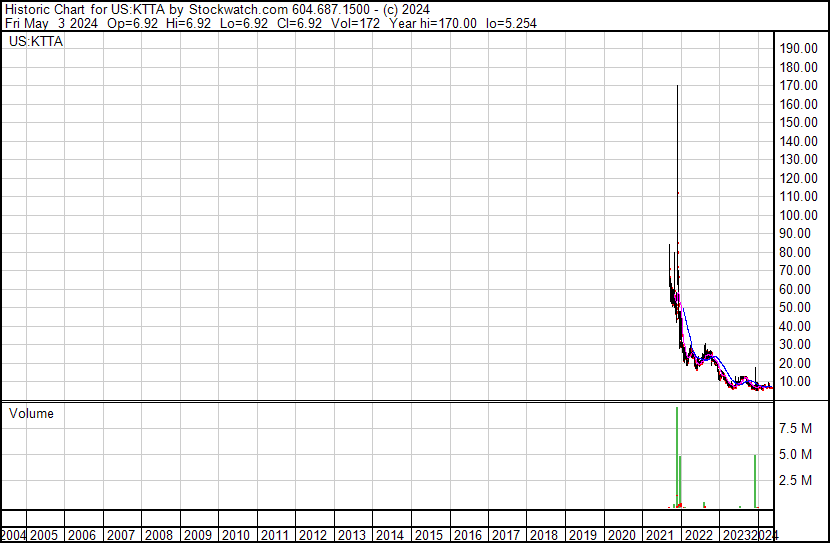830x543 pixels.
Task: Select the 2005 year label on axis
Action: pos(44,535)
